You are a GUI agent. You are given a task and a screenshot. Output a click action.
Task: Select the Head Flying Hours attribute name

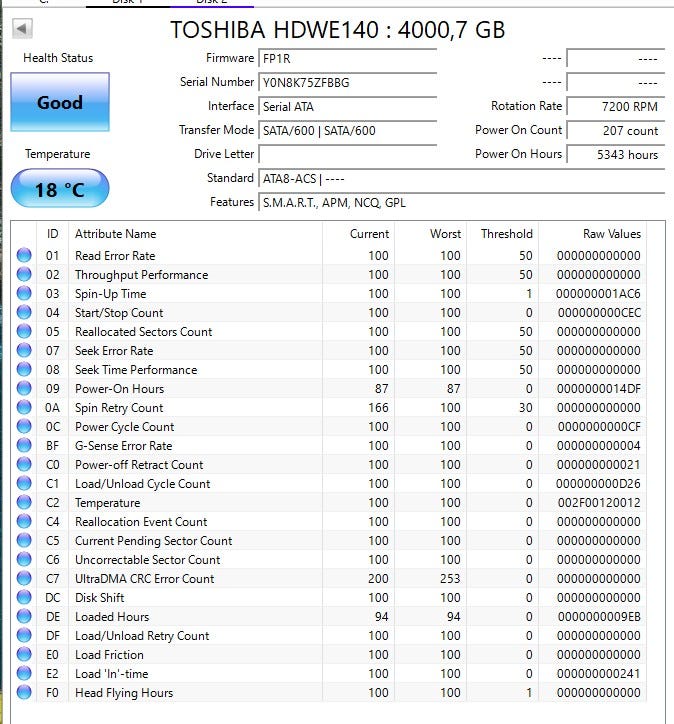pyautogui.click(x=124, y=693)
